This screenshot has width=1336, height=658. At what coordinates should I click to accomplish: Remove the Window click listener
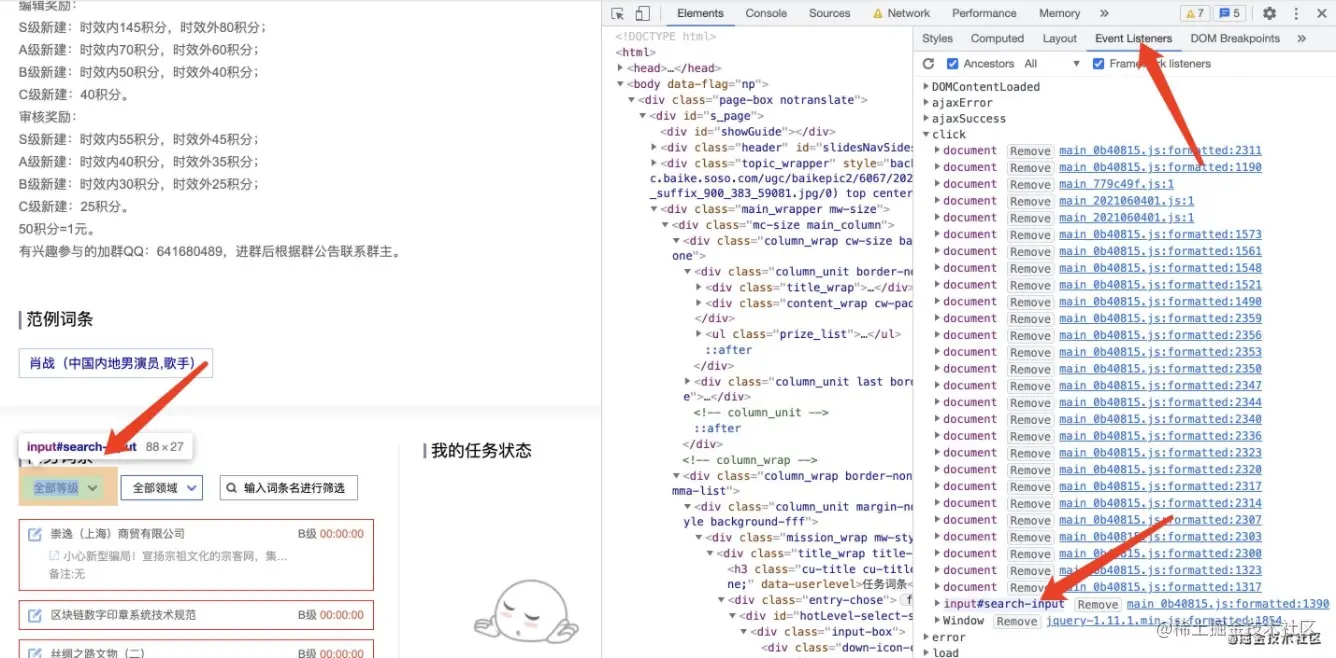pyautogui.click(x=1016, y=621)
